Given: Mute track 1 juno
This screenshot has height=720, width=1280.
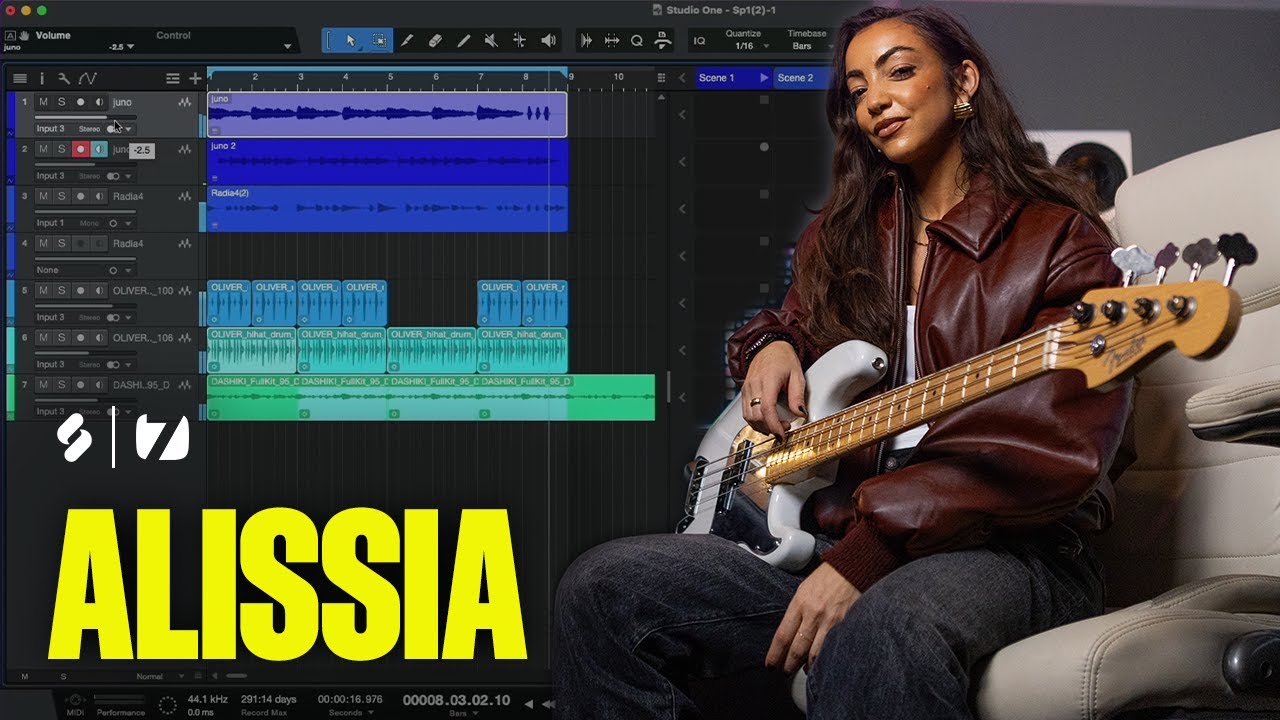Looking at the screenshot, I should pos(43,102).
